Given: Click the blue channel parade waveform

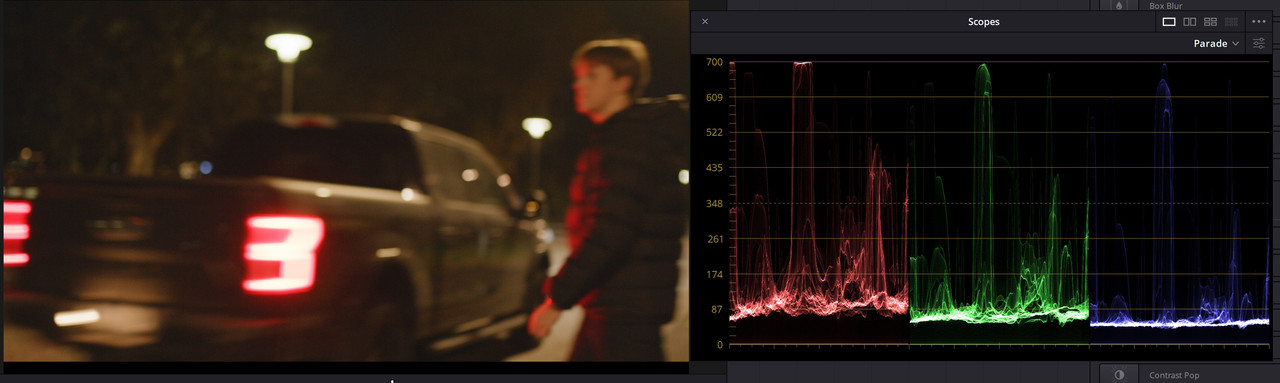Looking at the screenshot, I should (x=1179, y=204).
